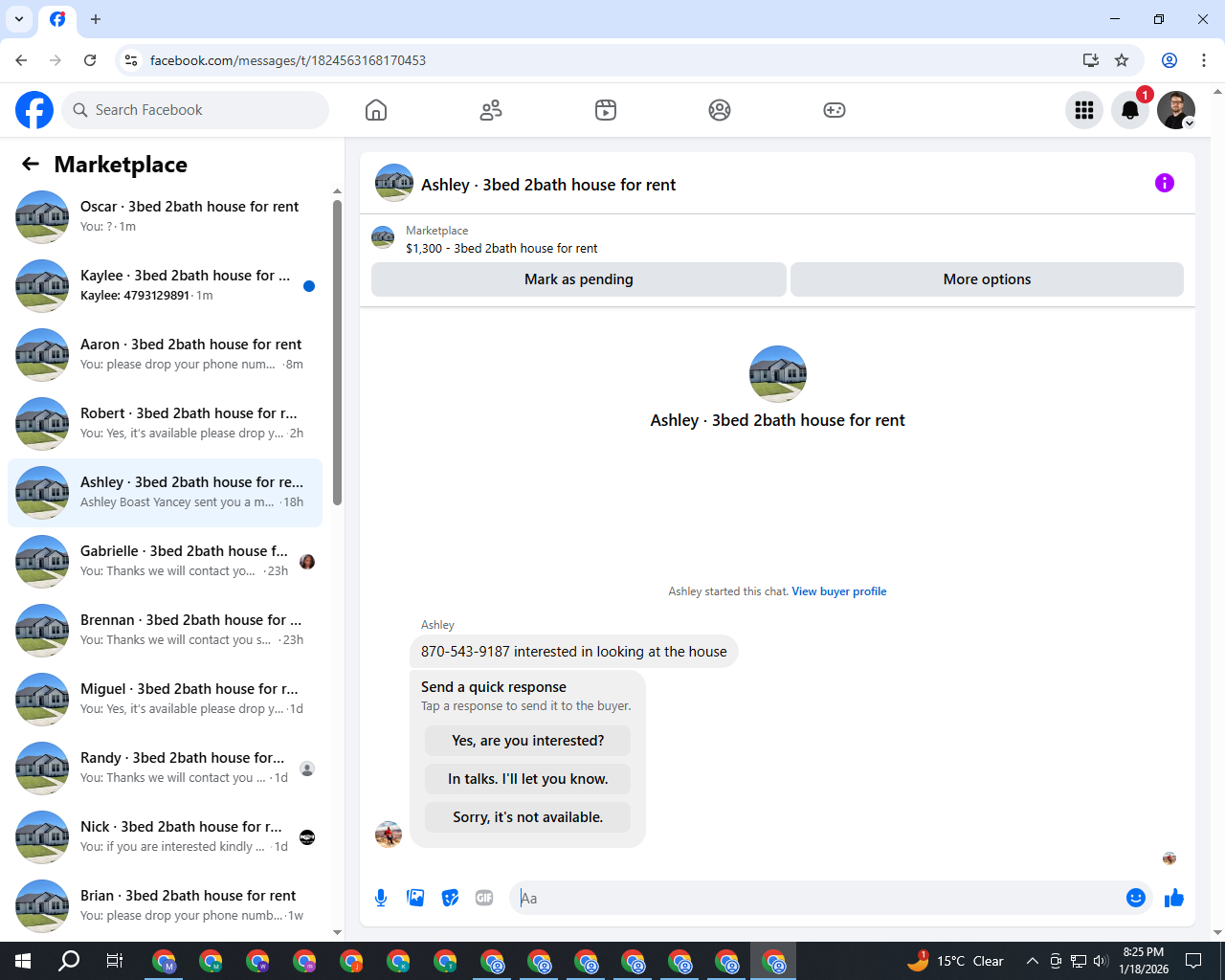This screenshot has width=1225, height=980.
Task: Open the View buyer profile link
Action: (x=839, y=591)
